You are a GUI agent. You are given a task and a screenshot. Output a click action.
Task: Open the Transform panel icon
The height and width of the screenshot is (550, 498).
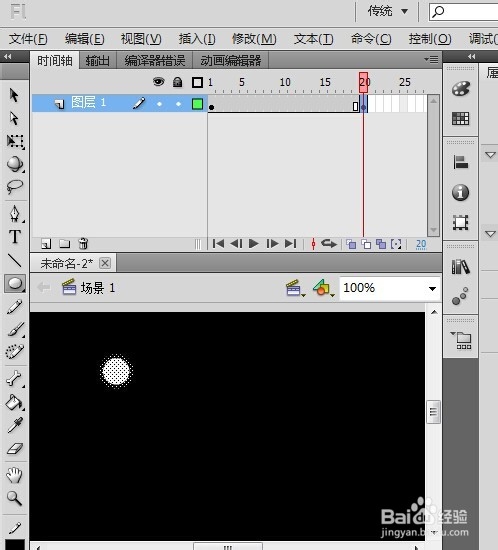click(460, 222)
